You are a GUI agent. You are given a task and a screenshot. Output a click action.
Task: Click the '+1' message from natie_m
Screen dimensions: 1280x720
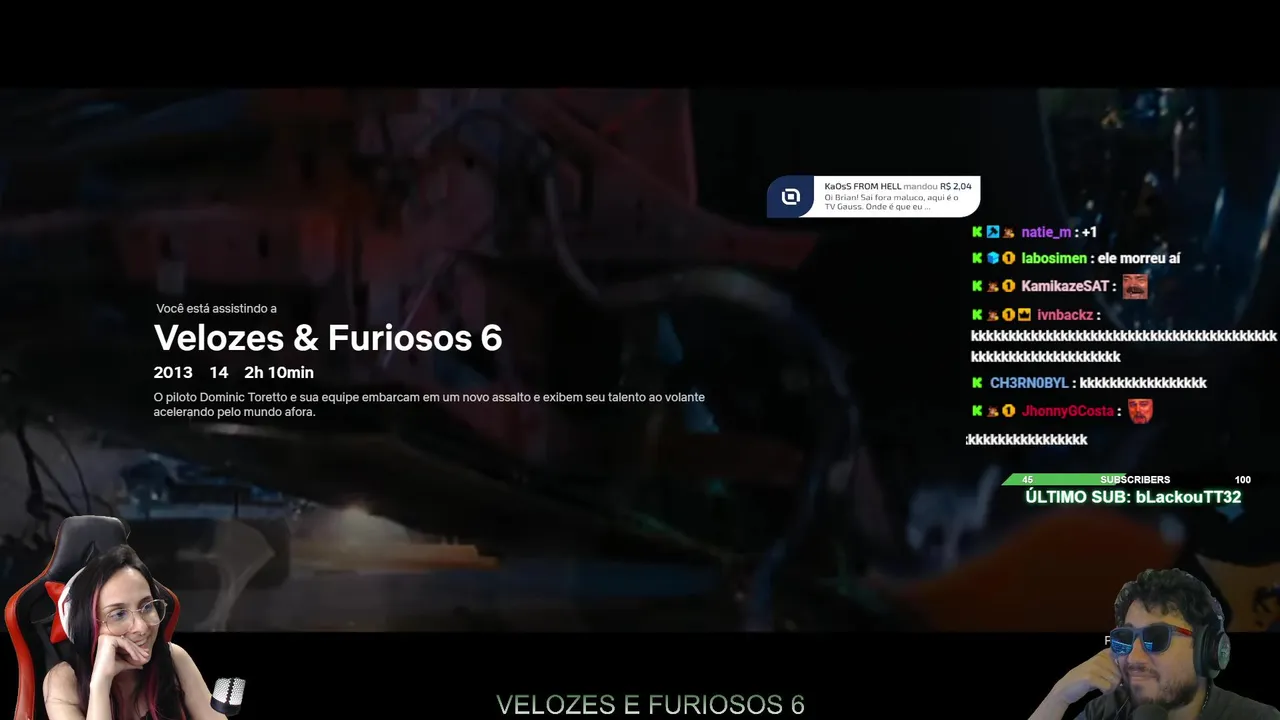[x=1089, y=232]
